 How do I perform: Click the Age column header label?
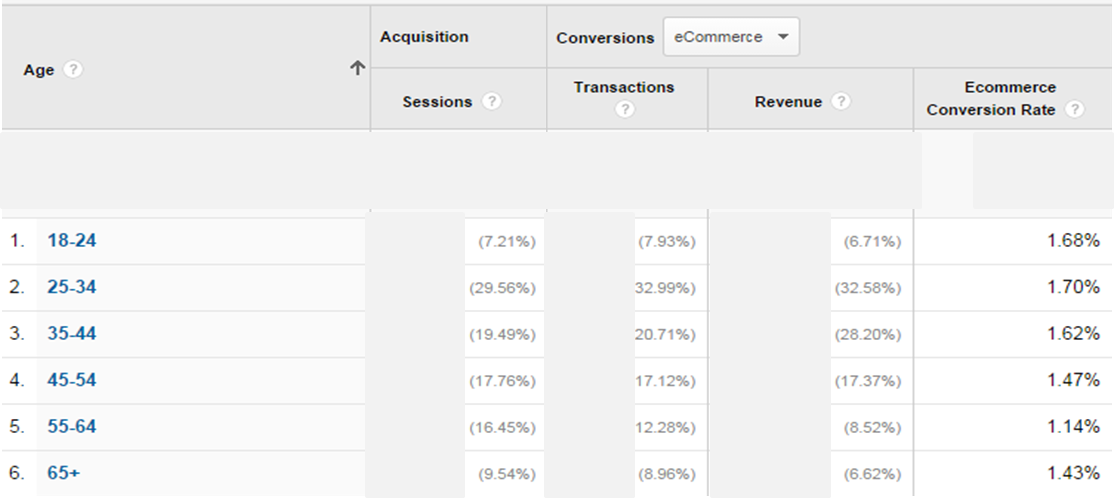(x=38, y=71)
